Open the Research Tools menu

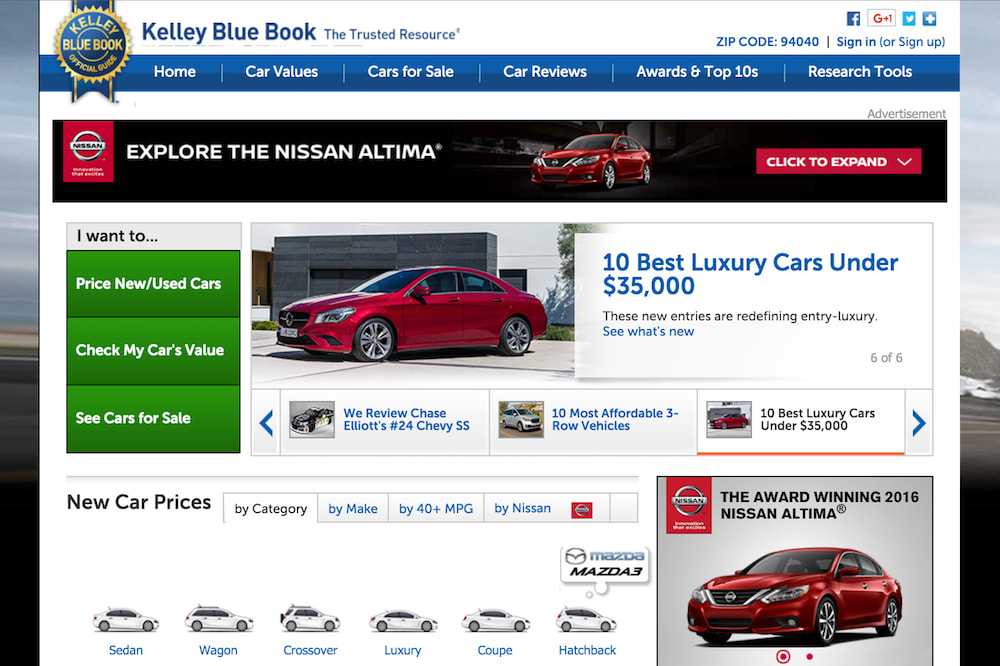[x=860, y=71]
